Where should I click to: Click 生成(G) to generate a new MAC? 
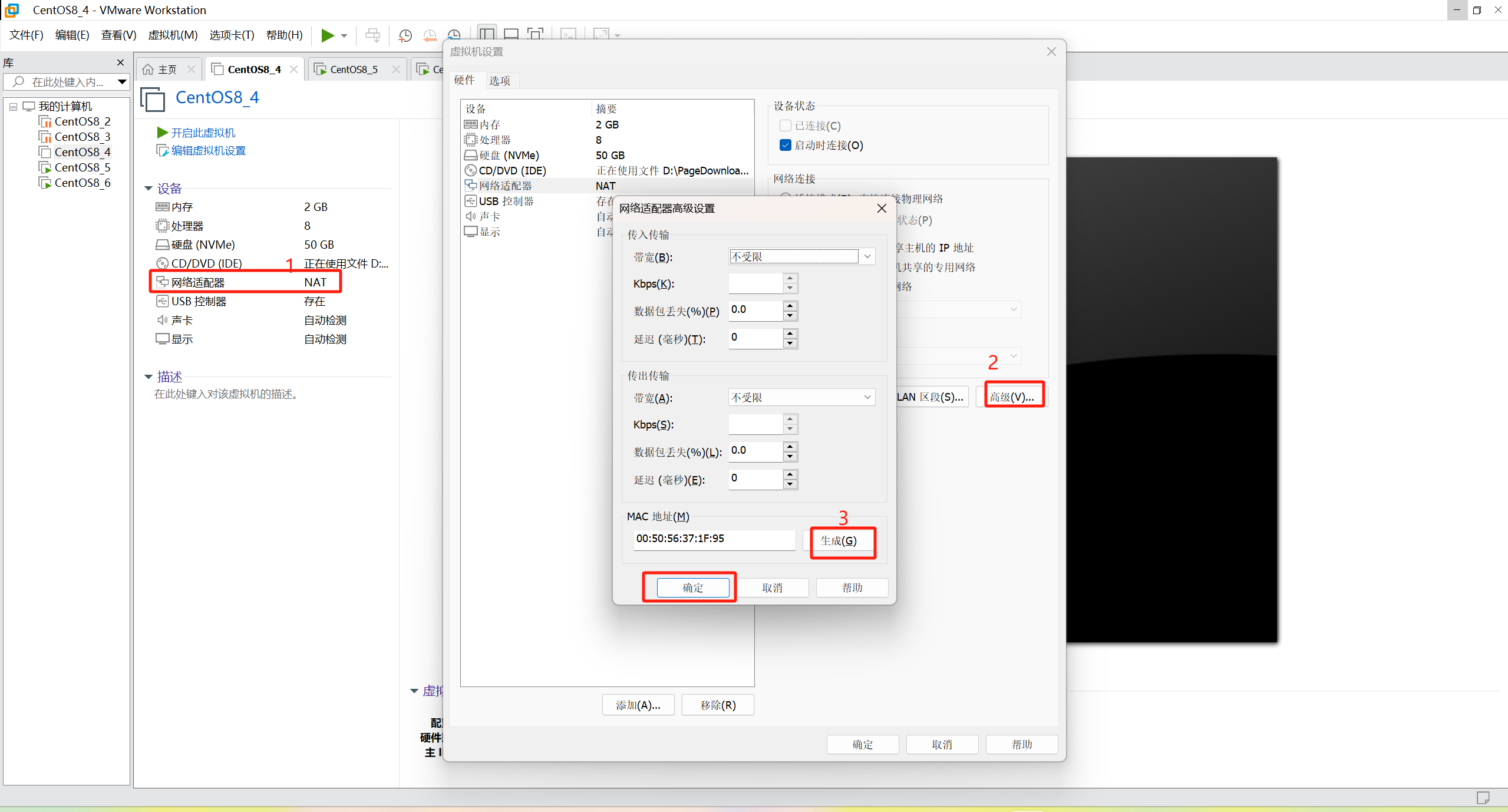[842, 541]
